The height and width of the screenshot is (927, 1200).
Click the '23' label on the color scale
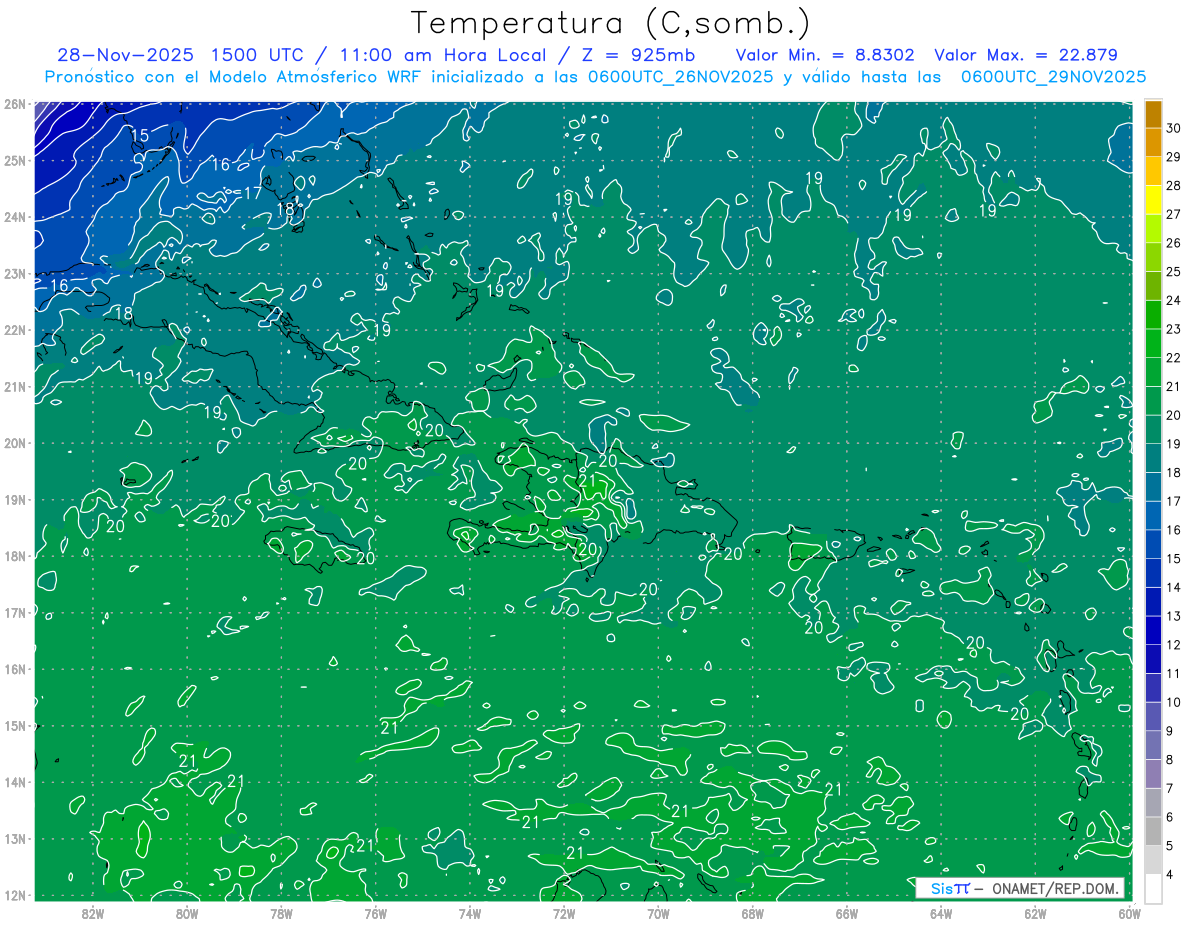(x=1174, y=329)
